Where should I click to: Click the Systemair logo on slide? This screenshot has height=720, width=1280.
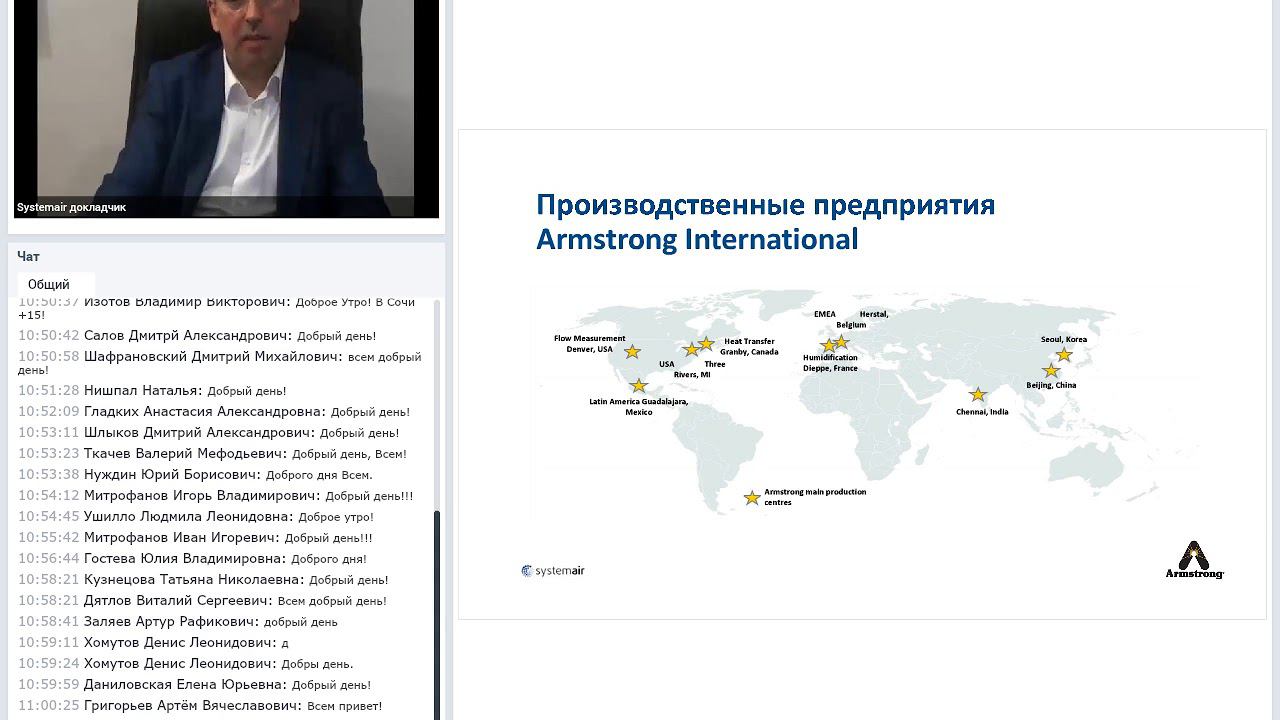pos(552,571)
